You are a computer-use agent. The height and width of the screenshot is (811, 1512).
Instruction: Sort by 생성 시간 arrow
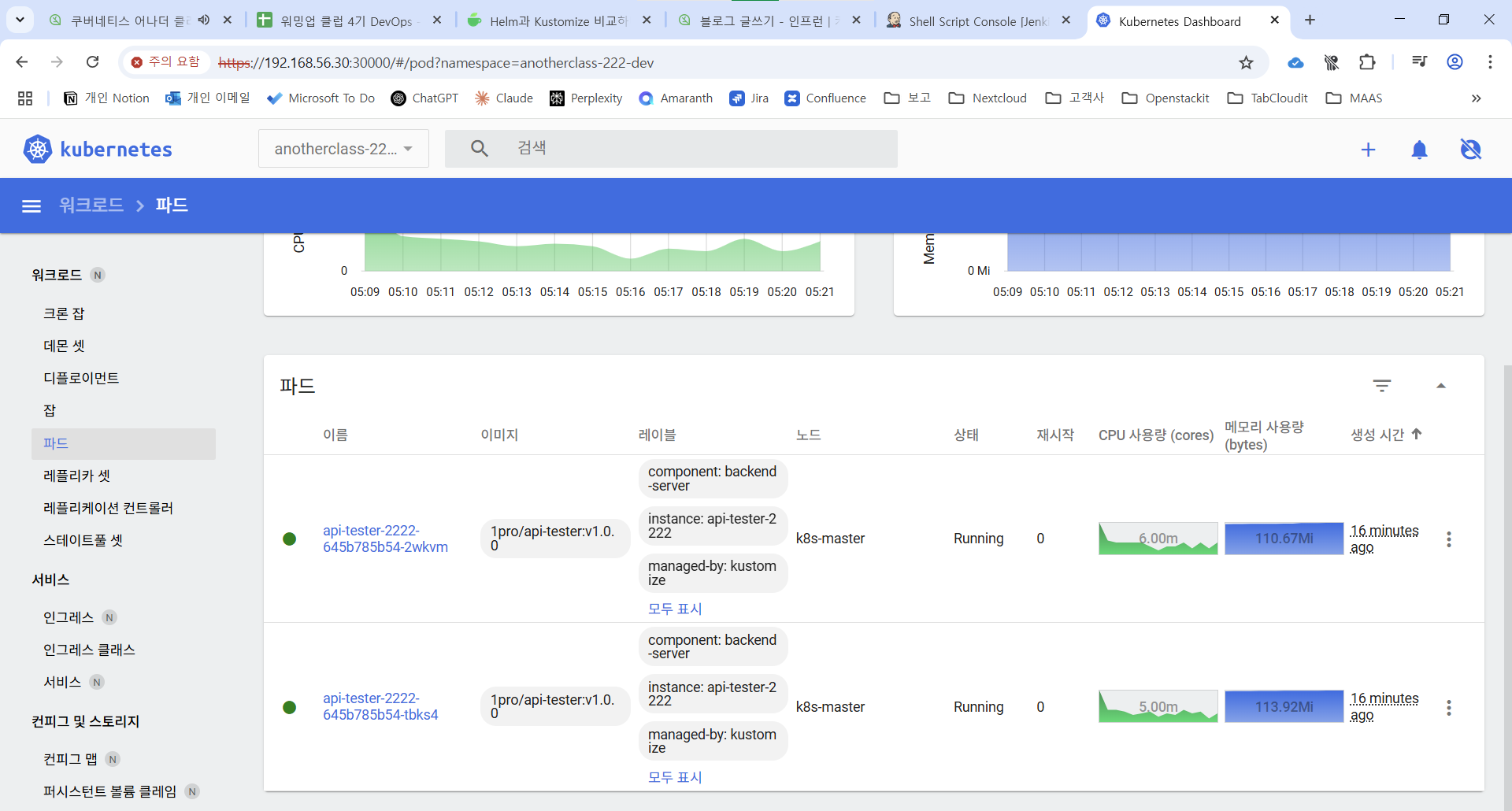[1417, 434]
